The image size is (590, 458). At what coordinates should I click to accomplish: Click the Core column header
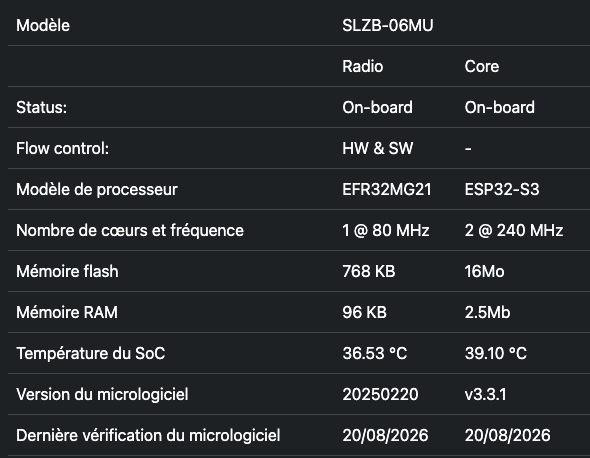482,67
